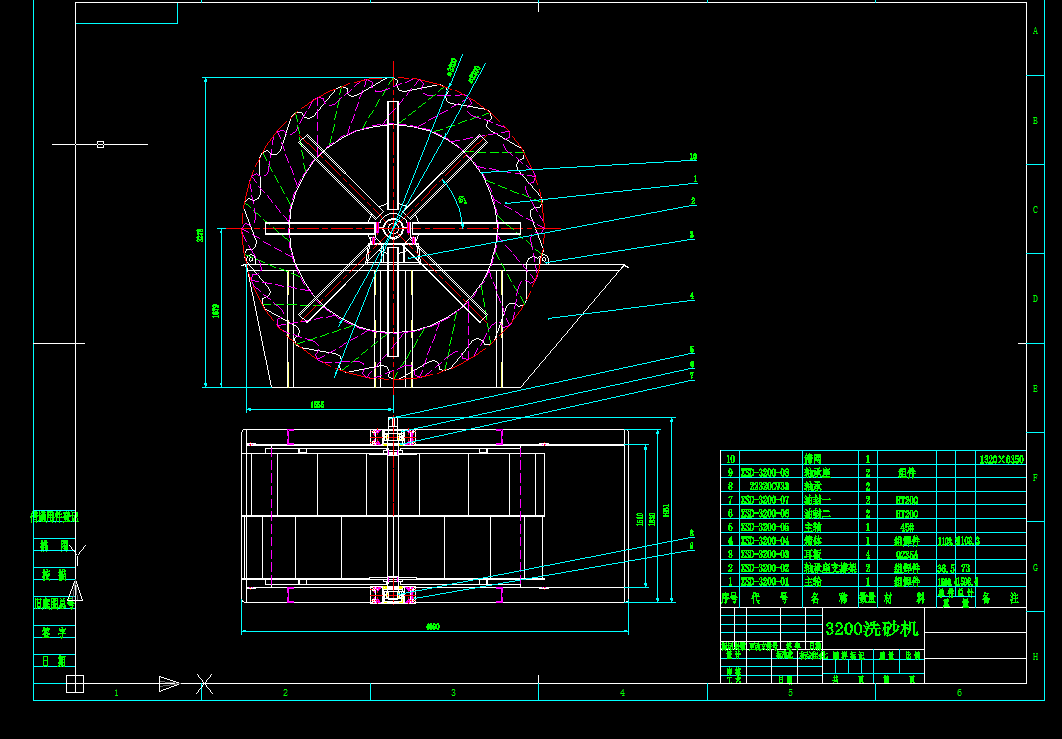Select part code "ZSD-3200-09" in parts list

tap(765, 473)
